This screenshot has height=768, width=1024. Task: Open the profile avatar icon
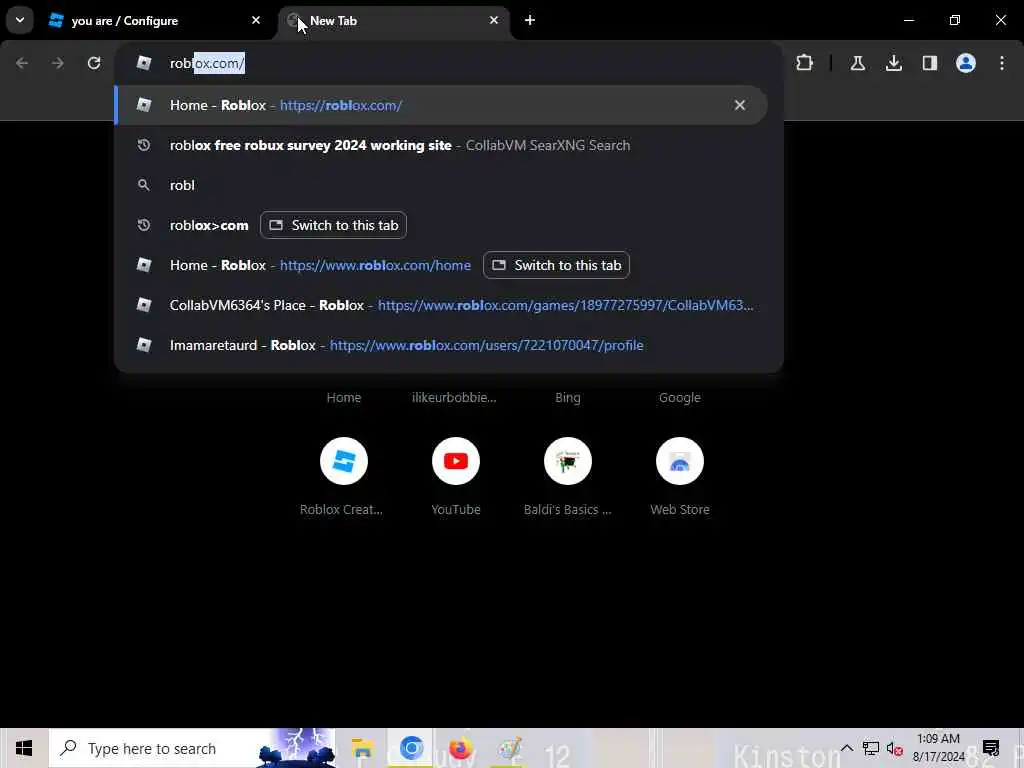(965, 63)
